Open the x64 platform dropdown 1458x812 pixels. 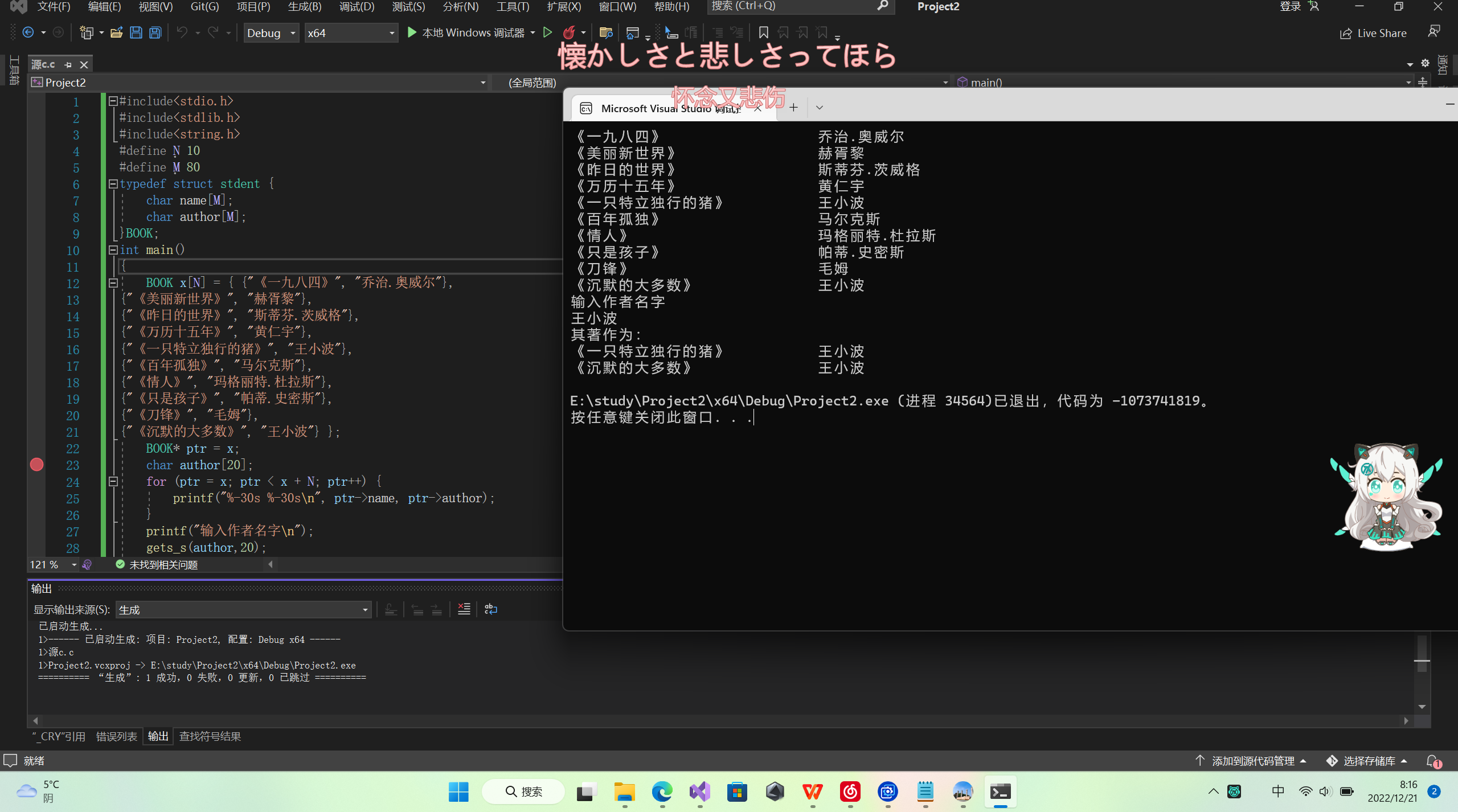click(x=351, y=32)
